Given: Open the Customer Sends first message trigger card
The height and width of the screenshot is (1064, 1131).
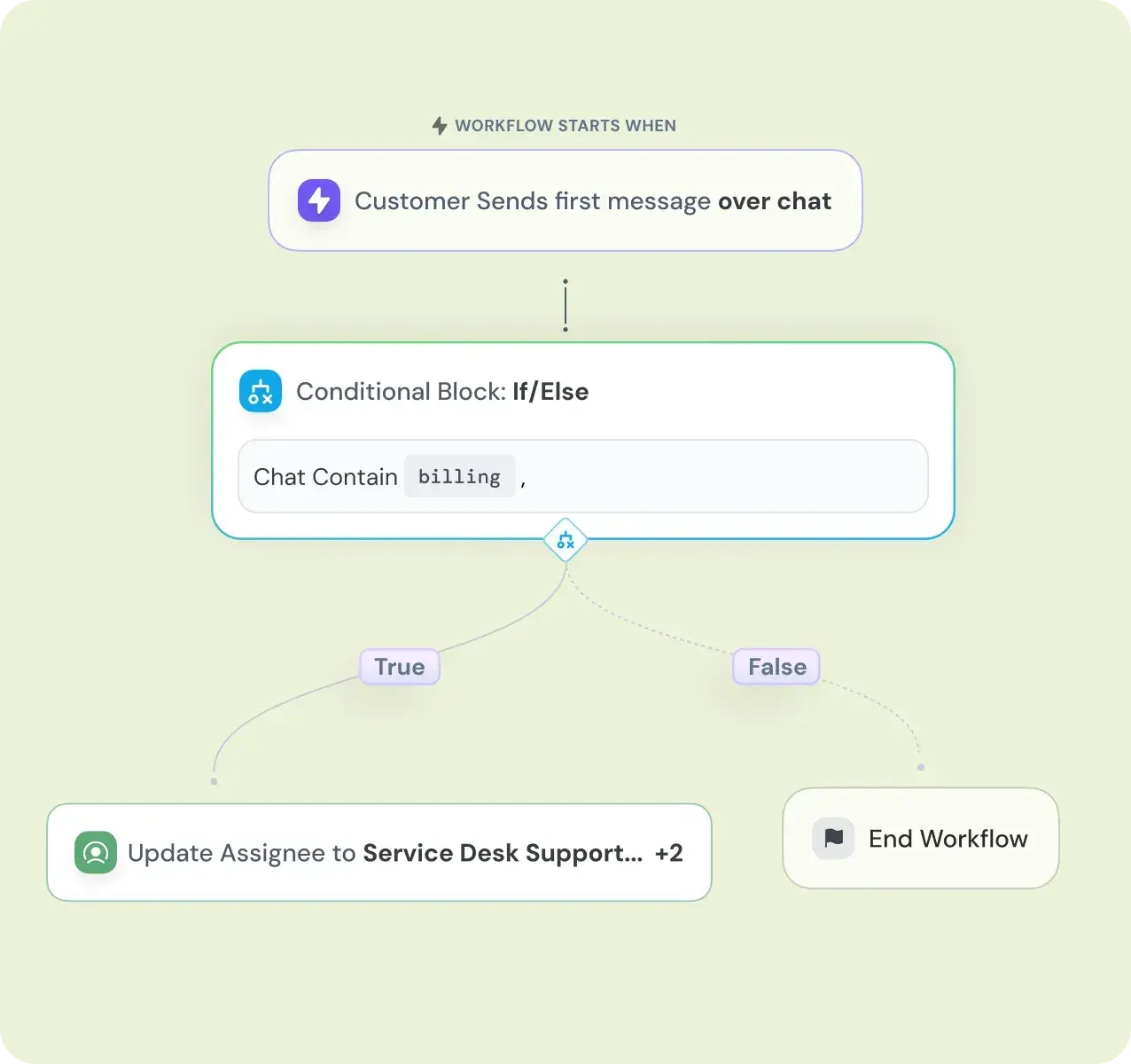Looking at the screenshot, I should 565,200.
